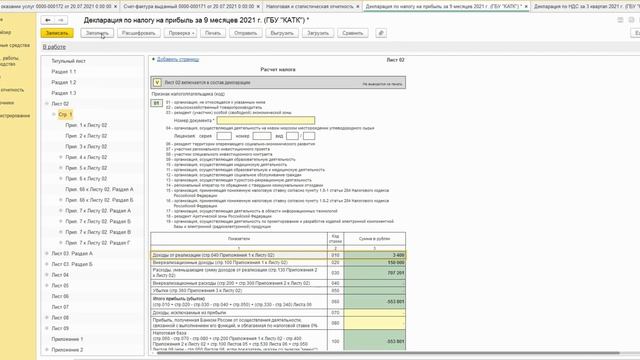640x360 pixels.
Task: Click the license 'номер' input box
Action: click(x=262, y=136)
